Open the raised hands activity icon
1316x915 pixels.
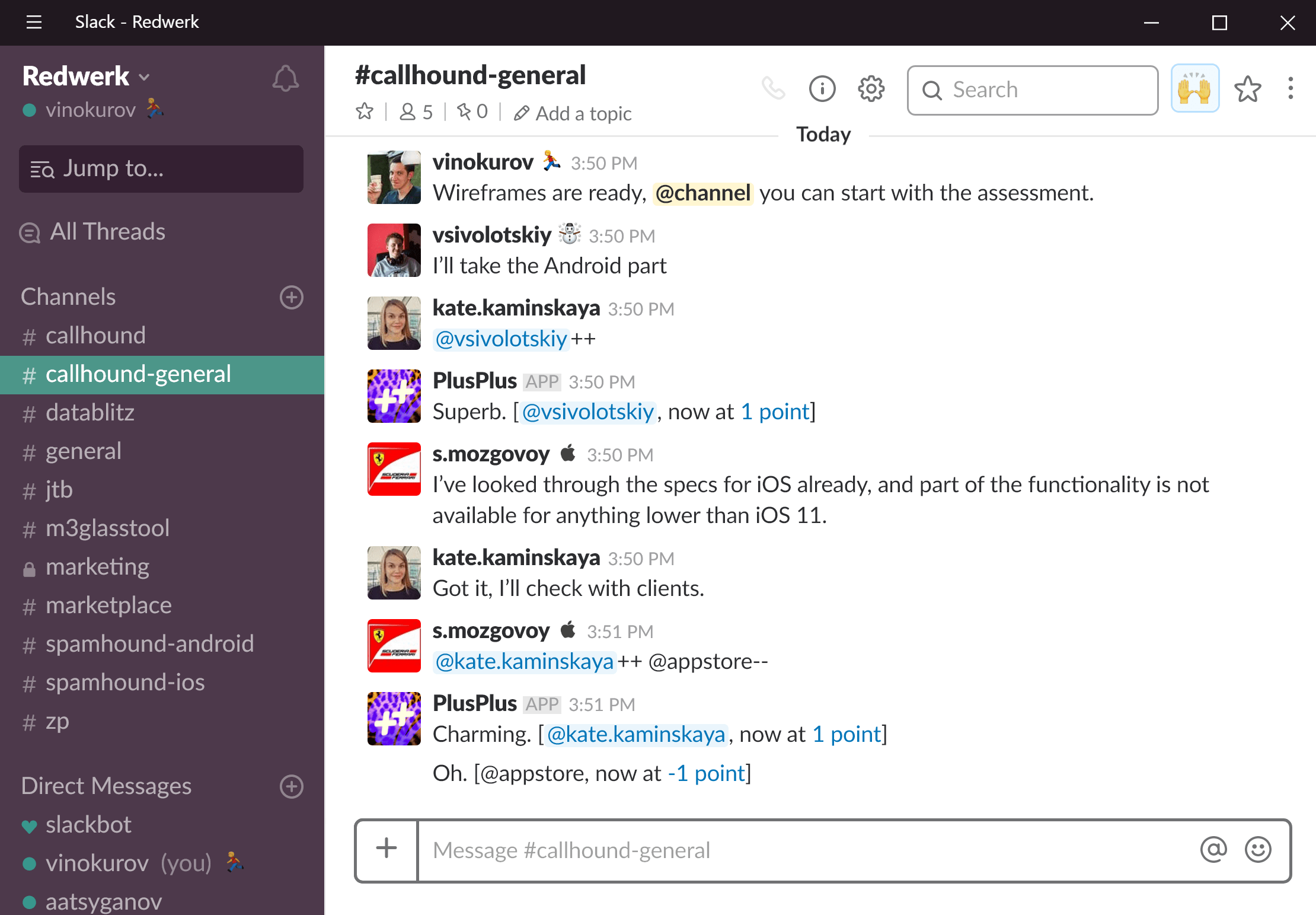point(1194,88)
